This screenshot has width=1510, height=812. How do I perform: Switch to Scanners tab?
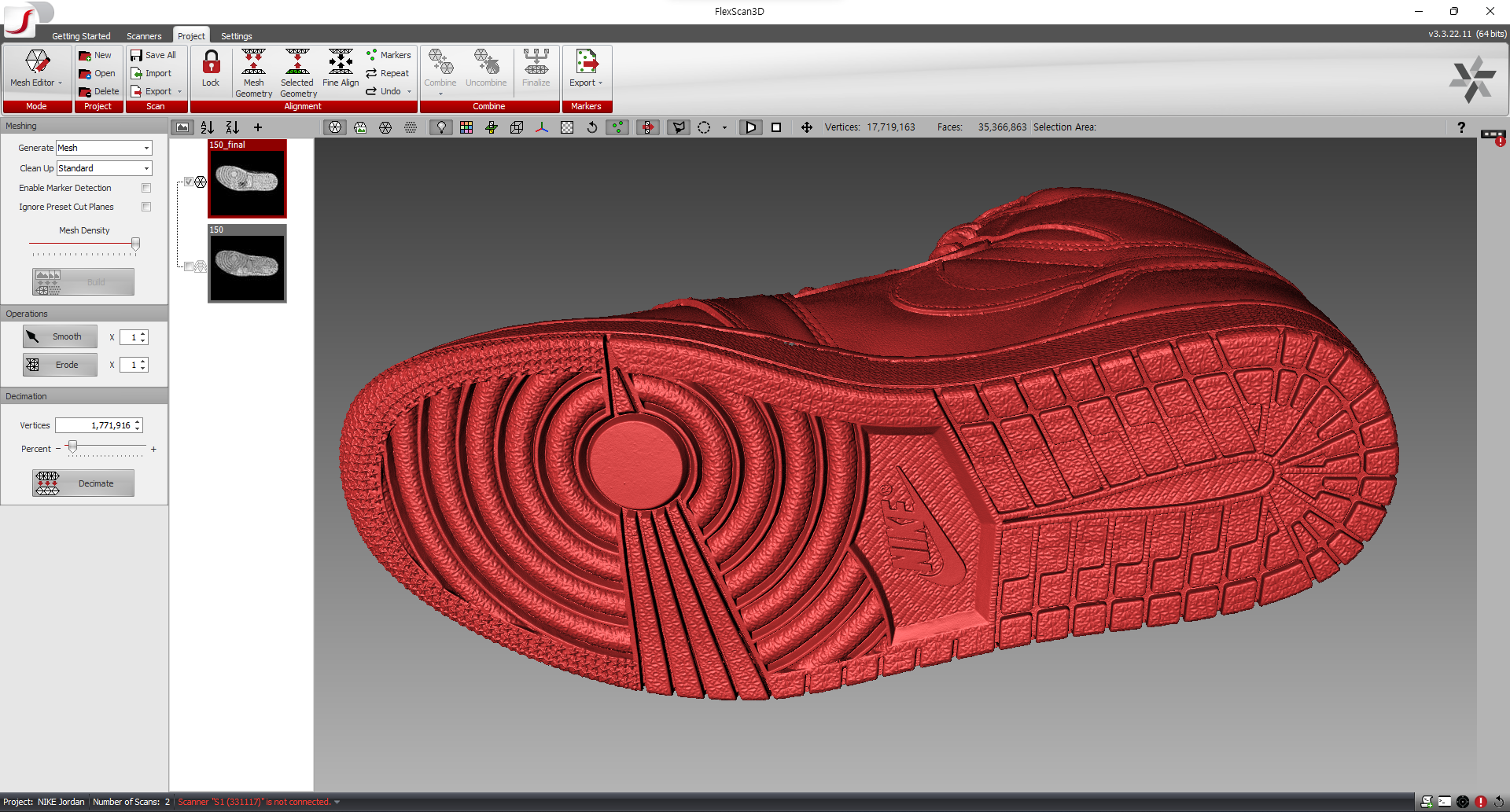click(144, 36)
